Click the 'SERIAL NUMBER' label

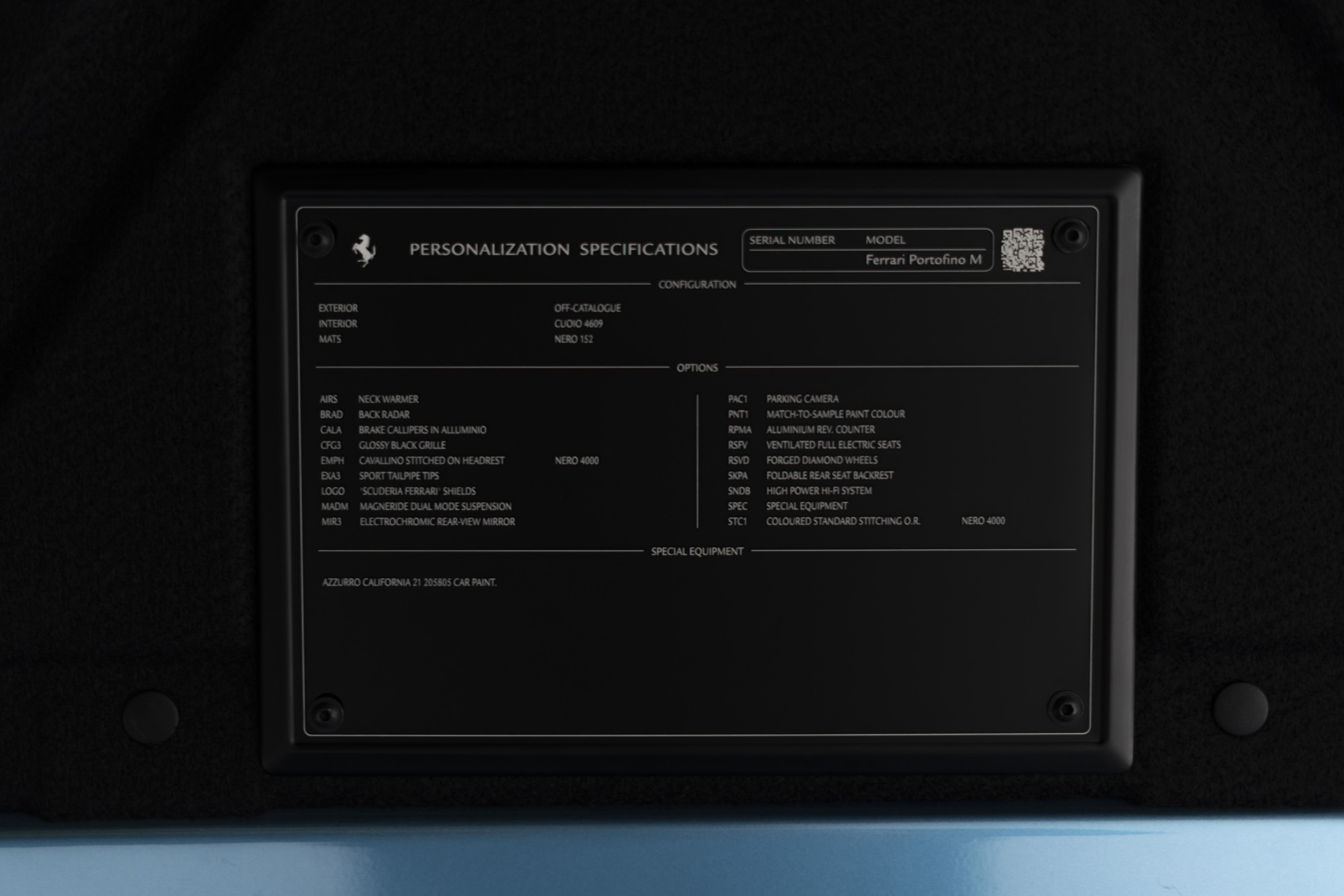tap(792, 240)
